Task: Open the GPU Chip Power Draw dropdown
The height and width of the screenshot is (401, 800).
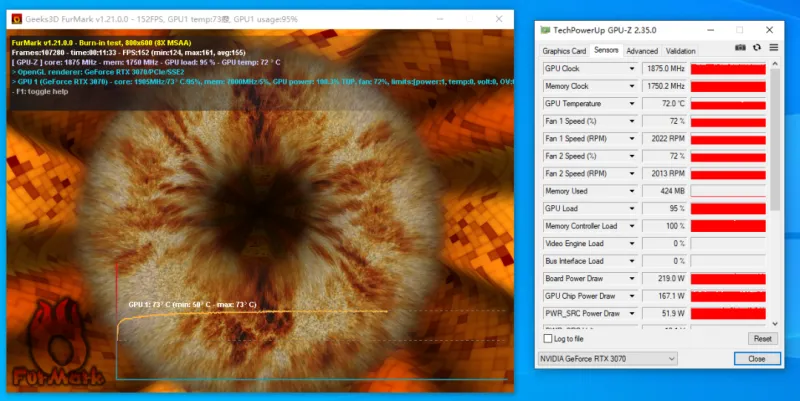Action: pos(632,296)
